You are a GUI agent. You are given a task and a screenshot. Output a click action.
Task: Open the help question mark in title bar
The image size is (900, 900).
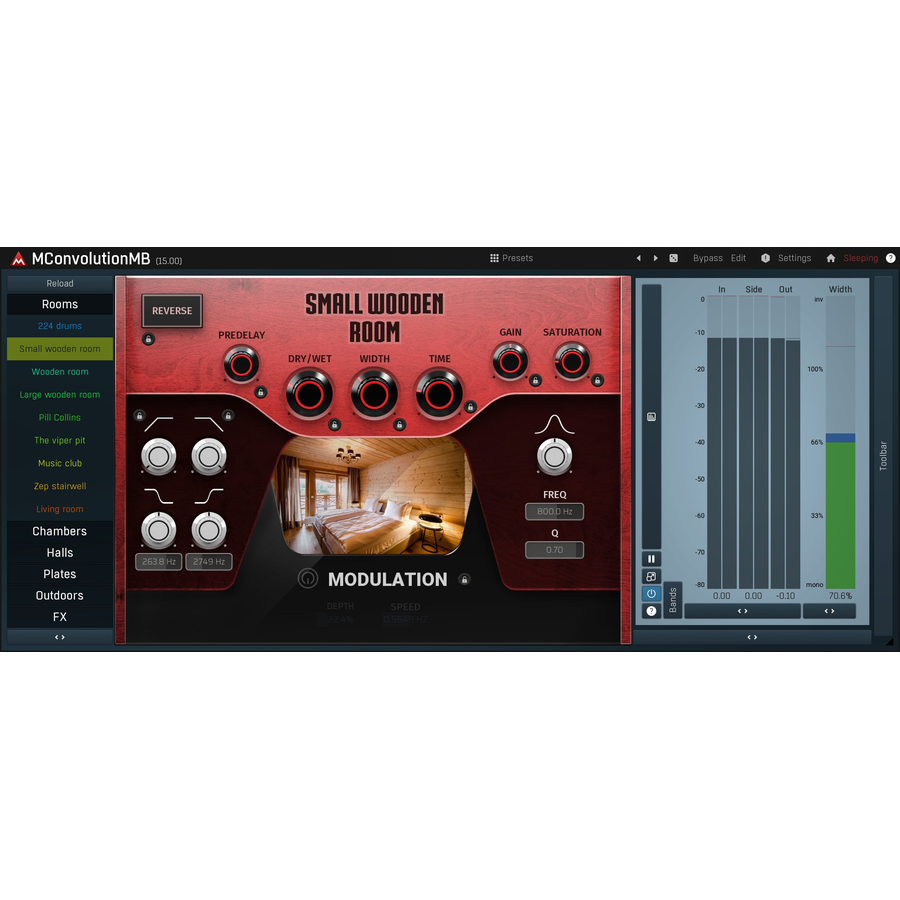pos(890,258)
